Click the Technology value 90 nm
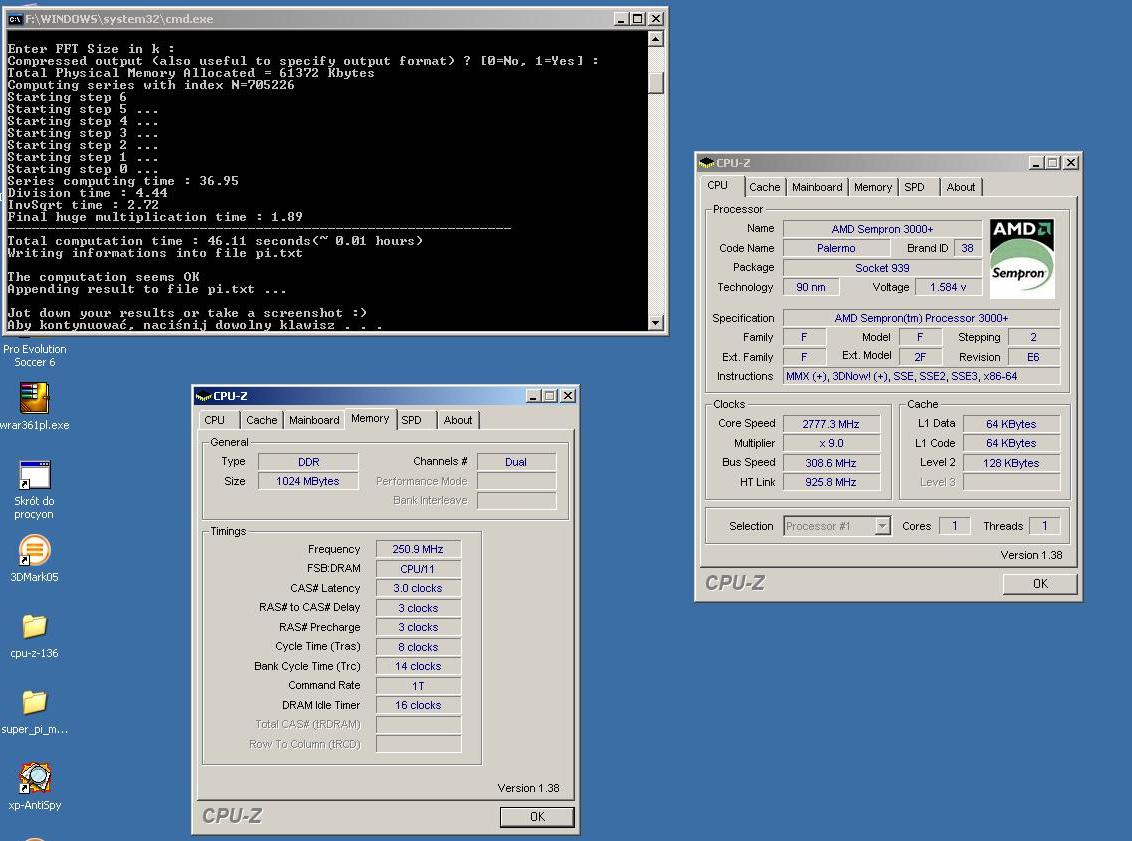This screenshot has height=841, width=1132. pyautogui.click(x=811, y=287)
